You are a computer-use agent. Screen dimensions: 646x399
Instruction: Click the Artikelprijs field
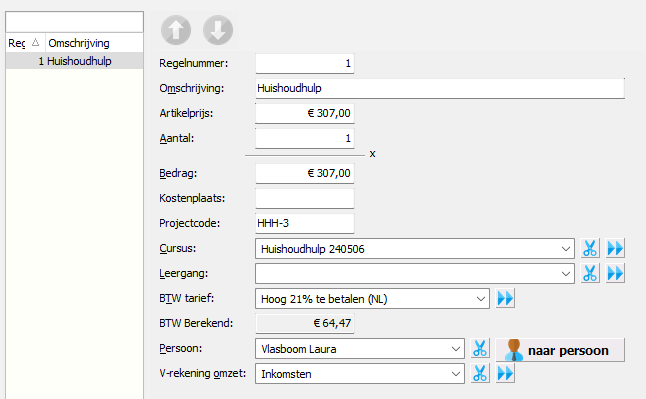pos(304,113)
